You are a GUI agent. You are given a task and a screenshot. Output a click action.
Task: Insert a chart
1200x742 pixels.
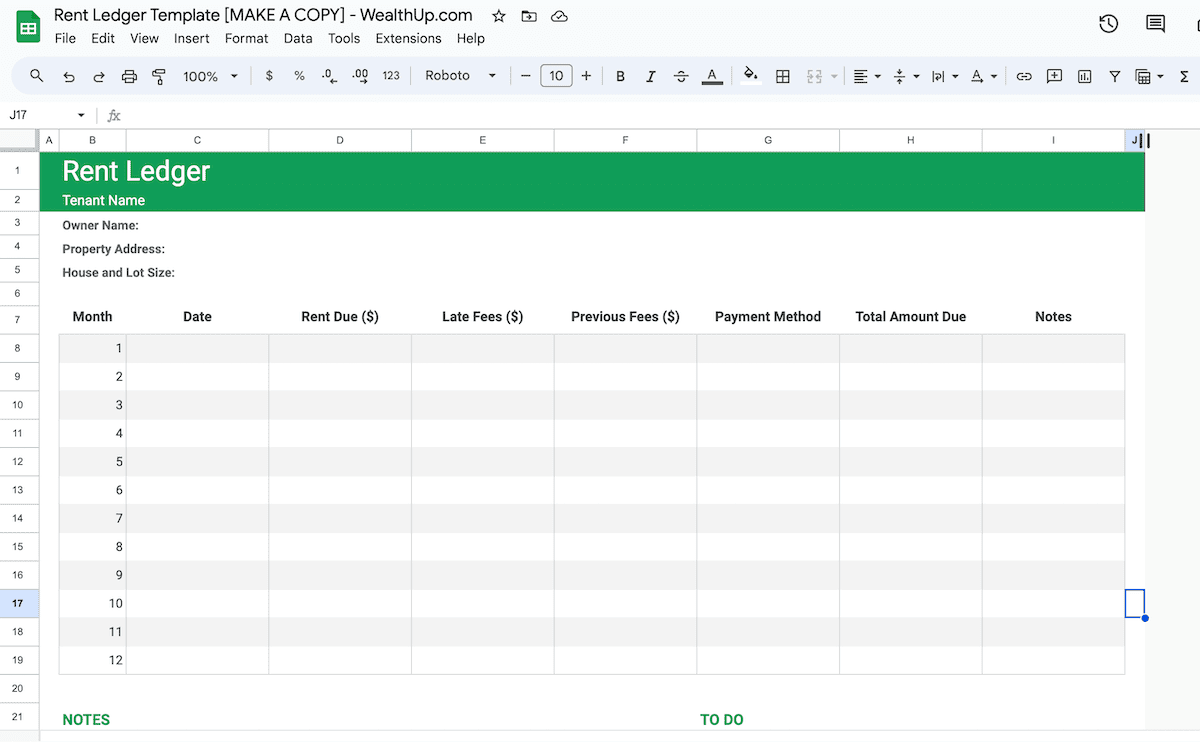click(x=1084, y=76)
